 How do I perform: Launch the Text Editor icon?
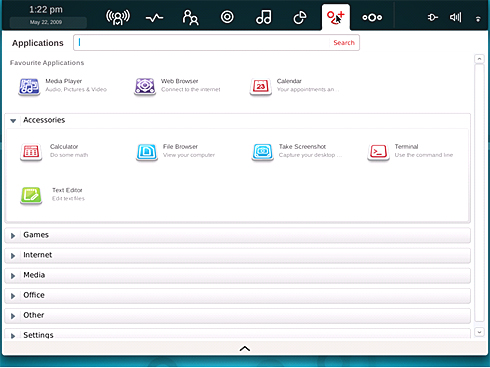[x=31, y=195]
